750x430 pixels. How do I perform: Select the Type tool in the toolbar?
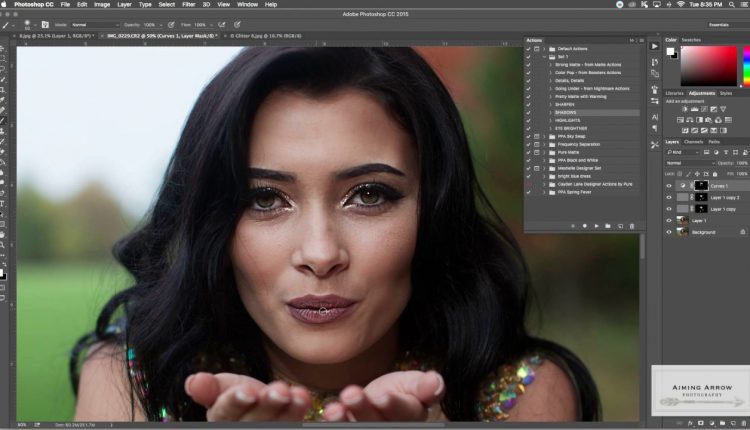pyautogui.click(x=2, y=203)
